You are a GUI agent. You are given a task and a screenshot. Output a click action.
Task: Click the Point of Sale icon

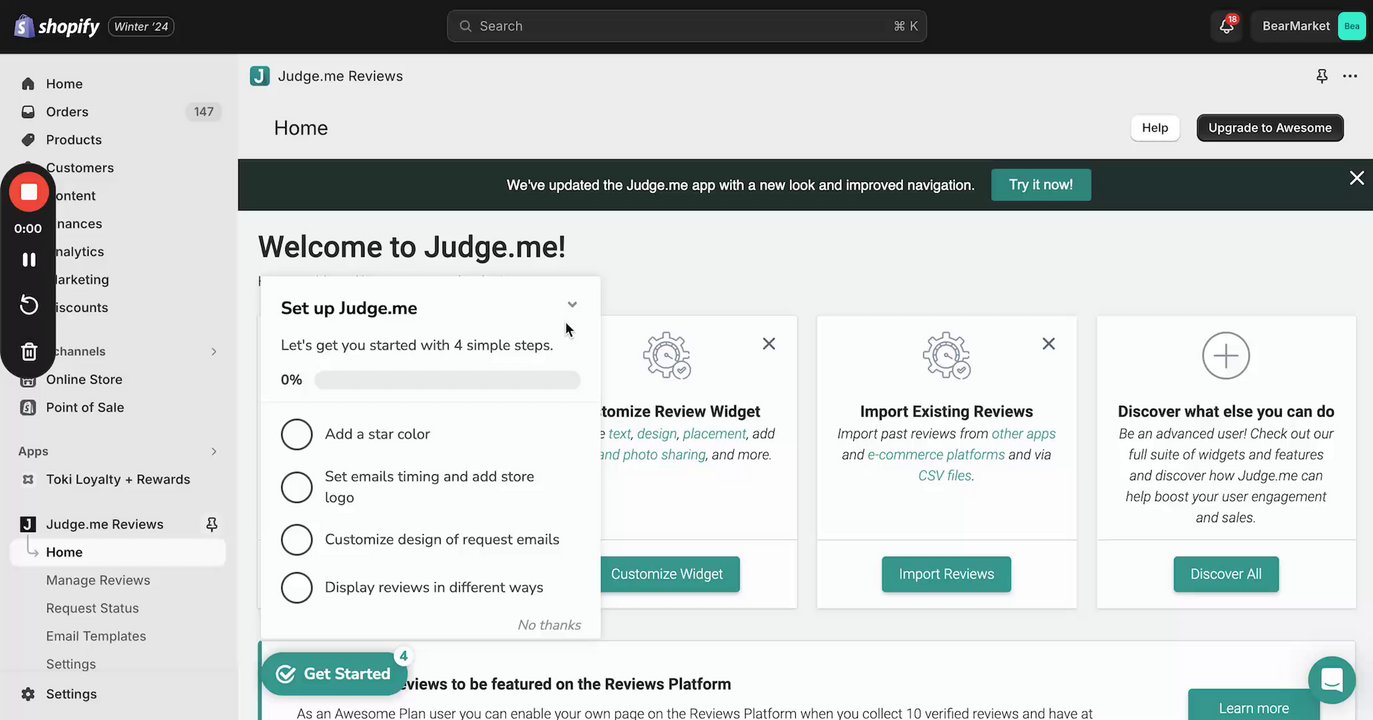point(28,407)
